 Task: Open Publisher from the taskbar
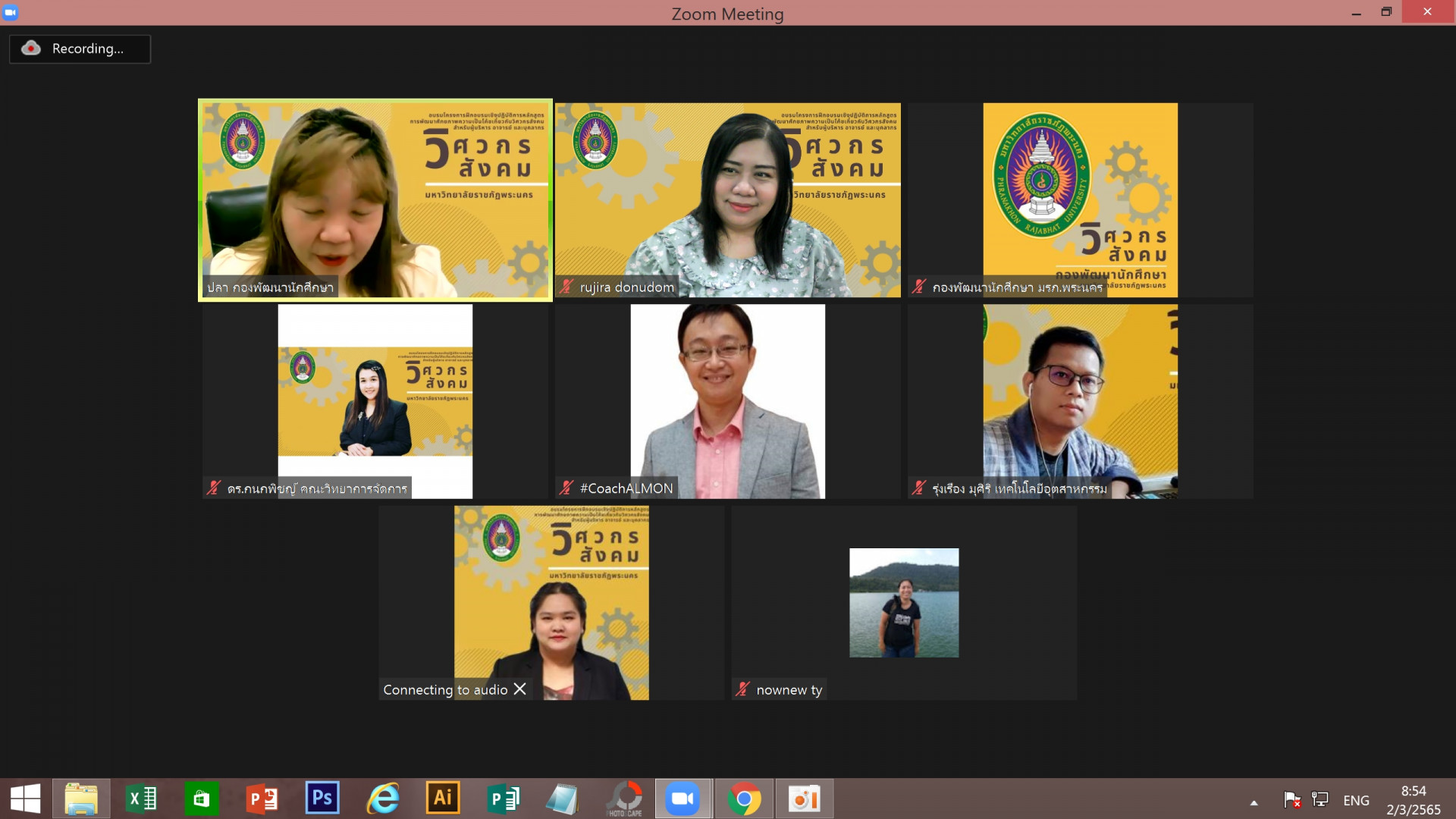[503, 799]
